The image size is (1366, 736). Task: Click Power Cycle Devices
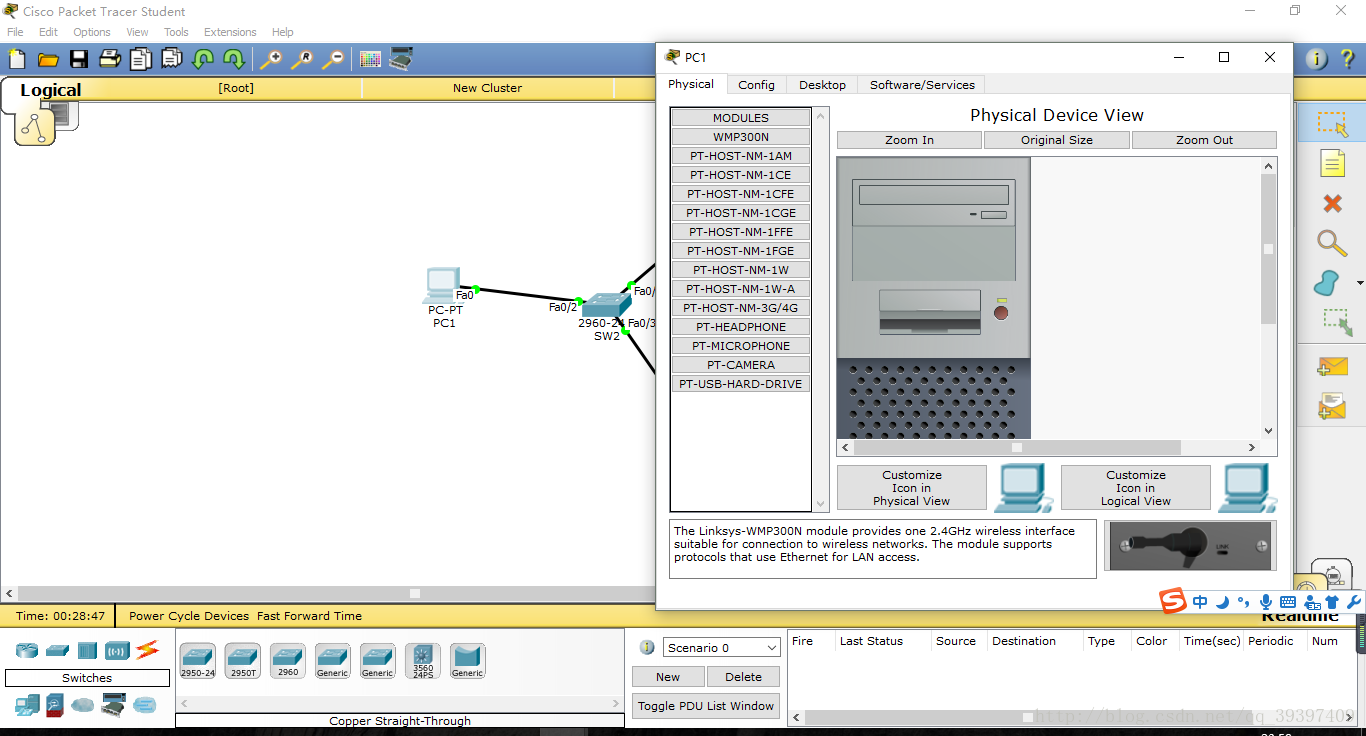click(189, 616)
